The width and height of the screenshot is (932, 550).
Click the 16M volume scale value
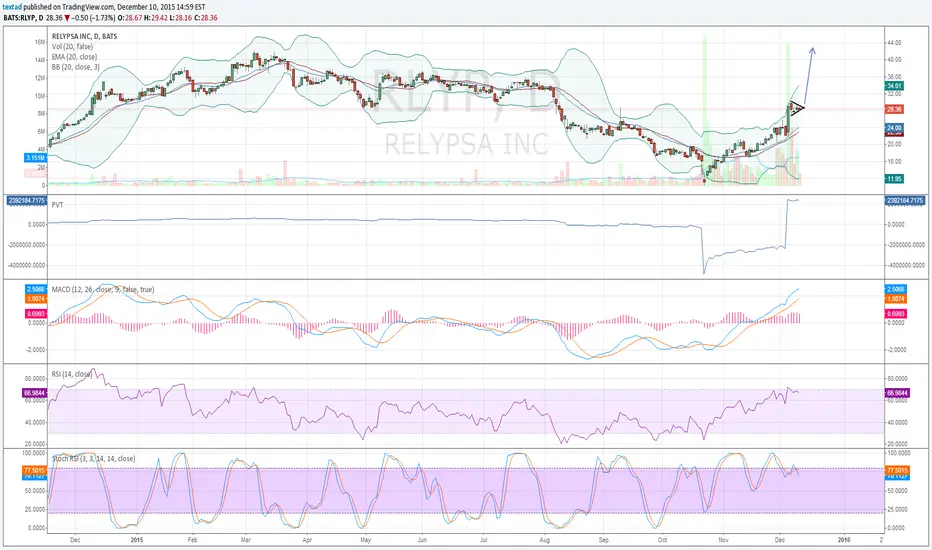[40, 42]
